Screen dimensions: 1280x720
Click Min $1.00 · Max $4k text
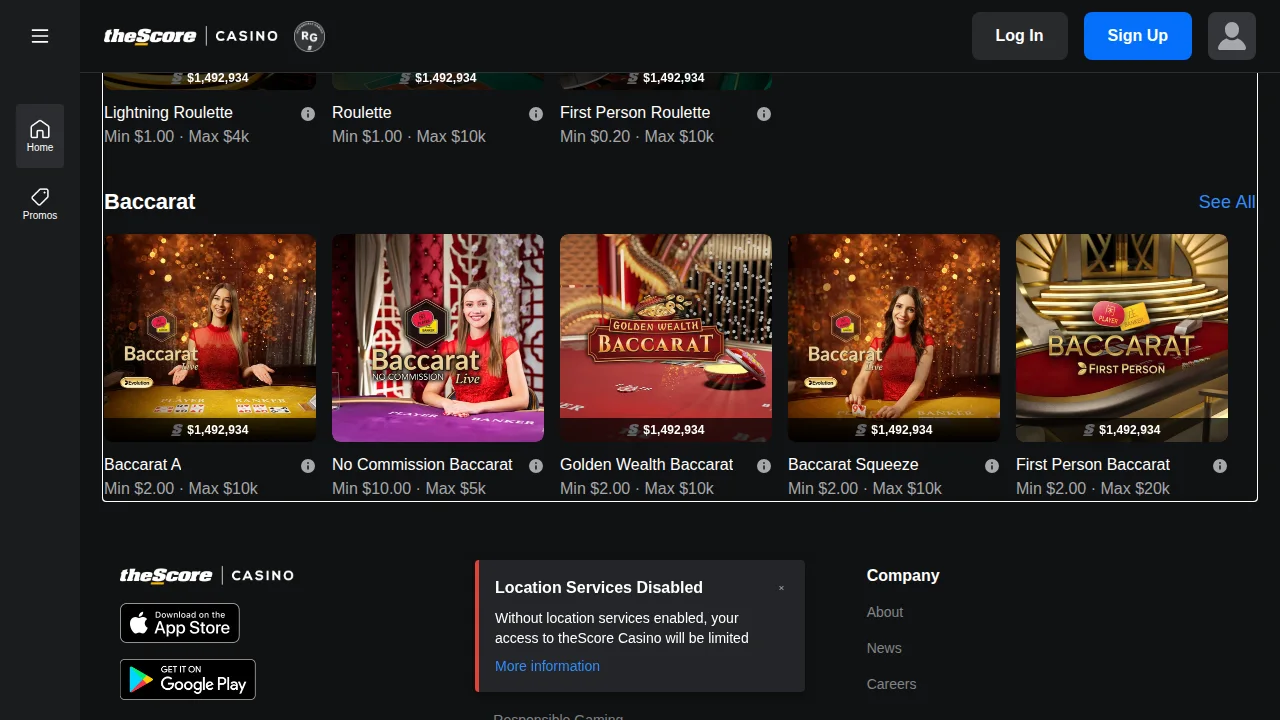tap(177, 137)
